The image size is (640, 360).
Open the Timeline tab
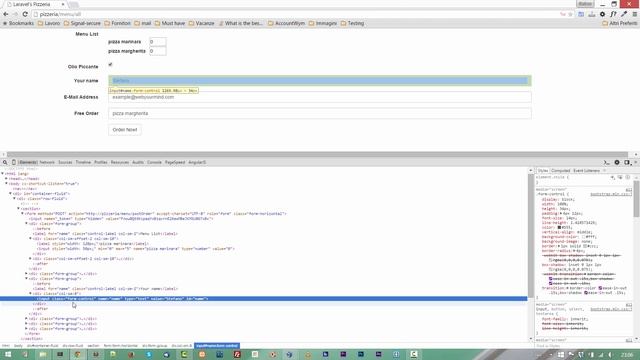pyautogui.click(x=83, y=162)
